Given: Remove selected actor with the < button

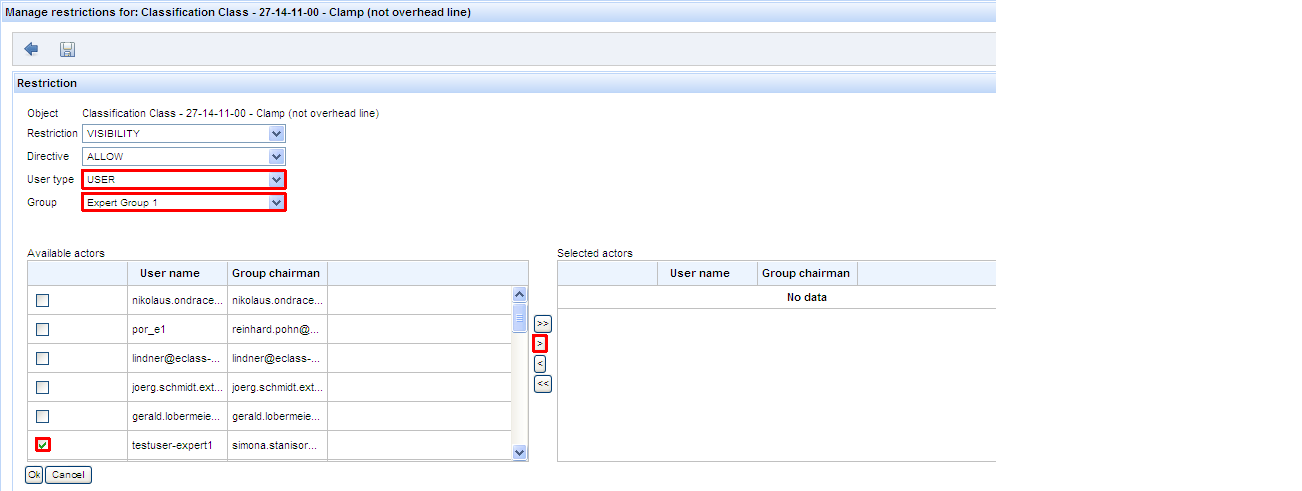Looking at the screenshot, I should click(540, 364).
